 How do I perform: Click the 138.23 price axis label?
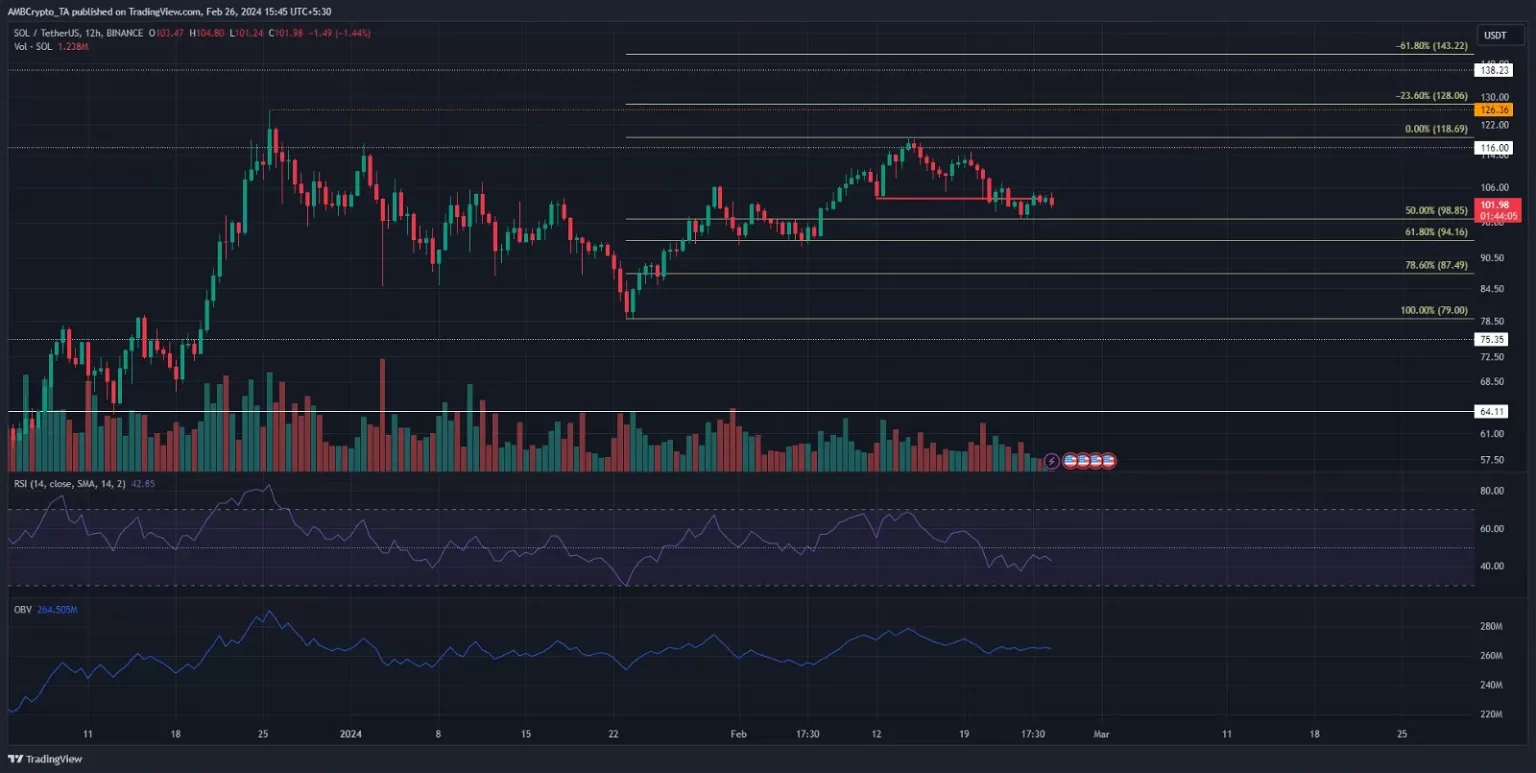coord(1493,70)
